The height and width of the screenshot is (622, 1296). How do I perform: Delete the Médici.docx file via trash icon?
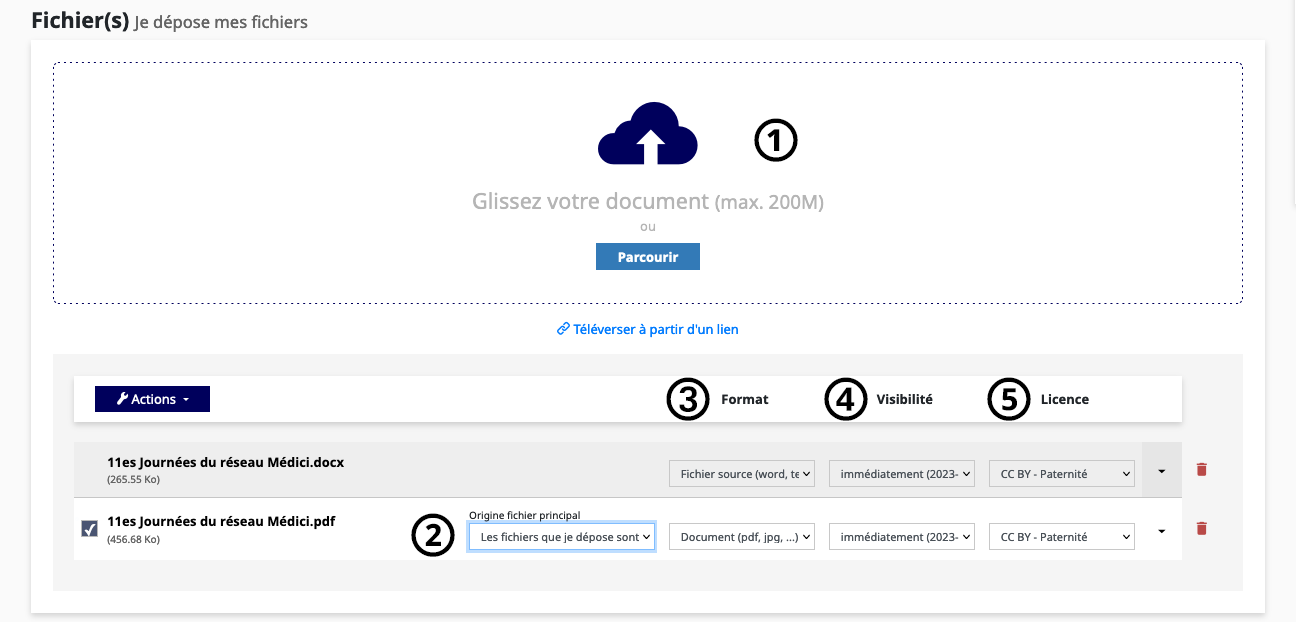tap(1202, 469)
